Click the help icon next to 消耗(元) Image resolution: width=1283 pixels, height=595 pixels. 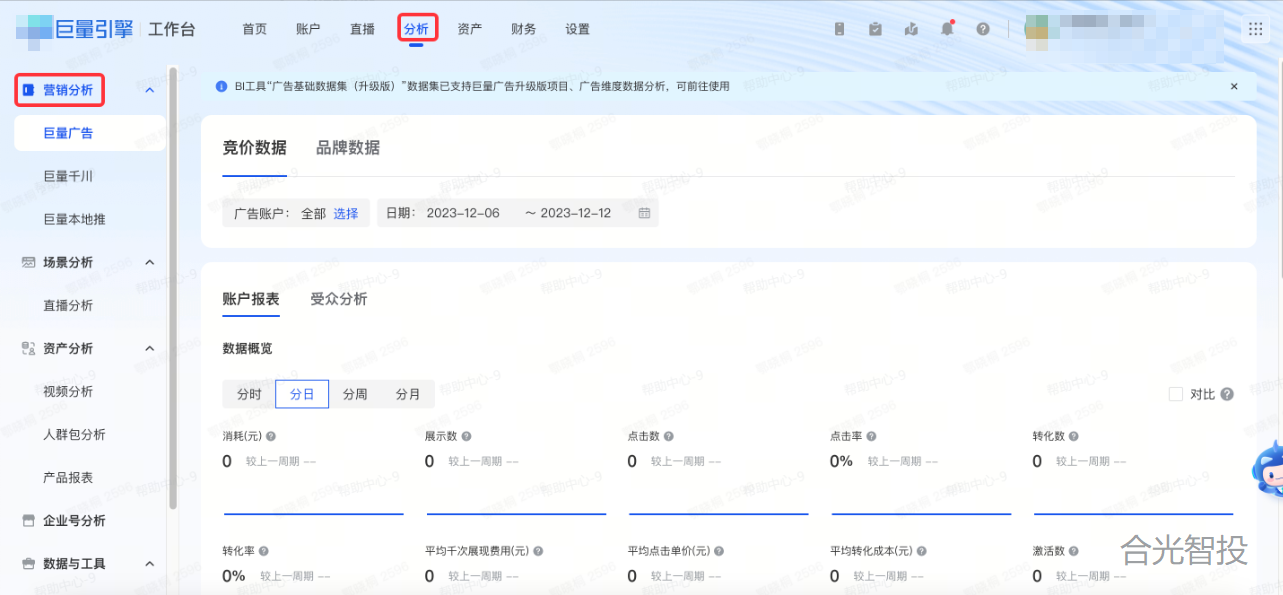coord(271,437)
